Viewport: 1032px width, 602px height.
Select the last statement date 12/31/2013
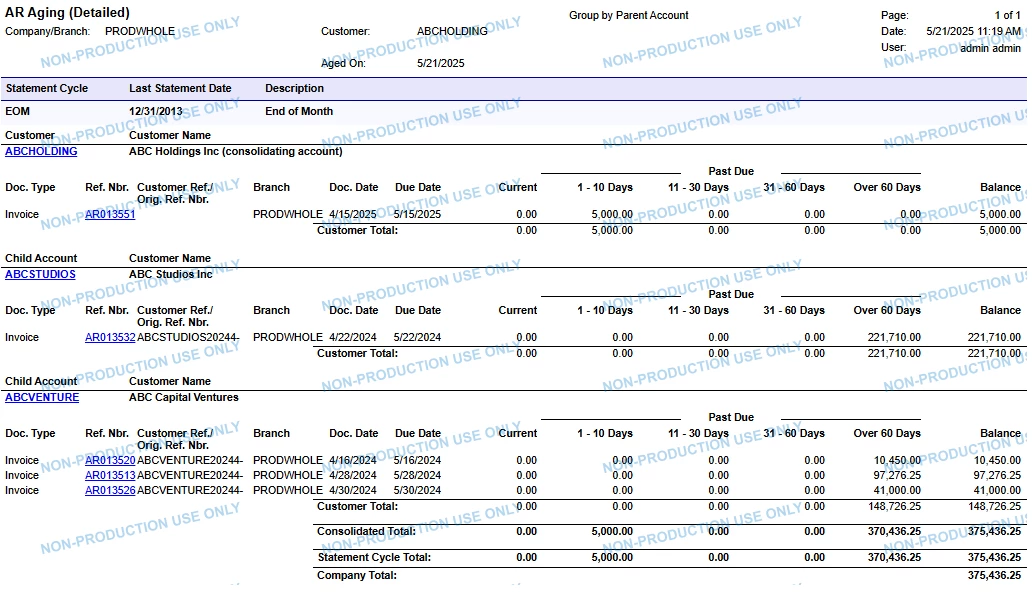pos(155,112)
